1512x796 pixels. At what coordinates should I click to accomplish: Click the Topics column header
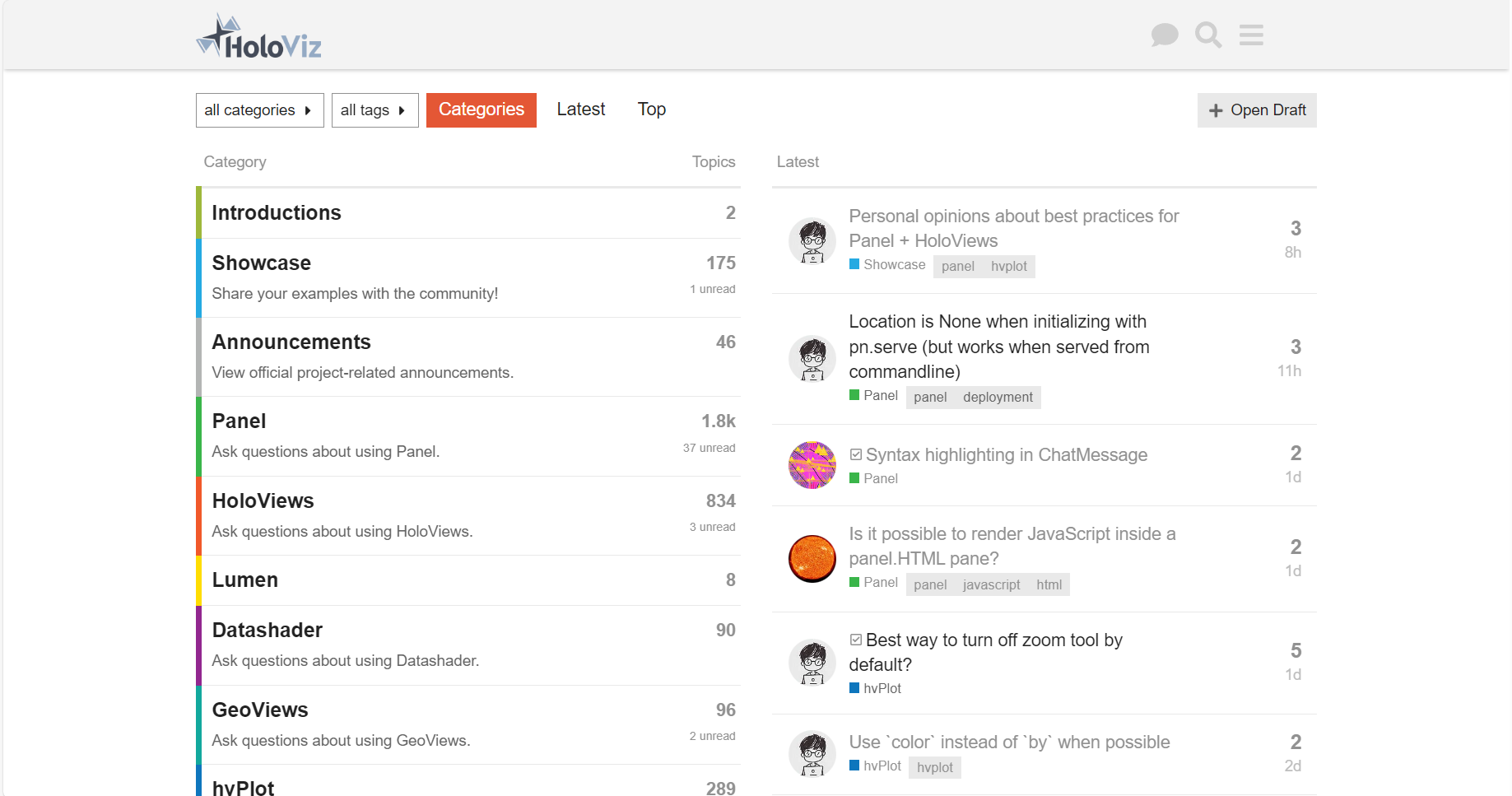[713, 161]
